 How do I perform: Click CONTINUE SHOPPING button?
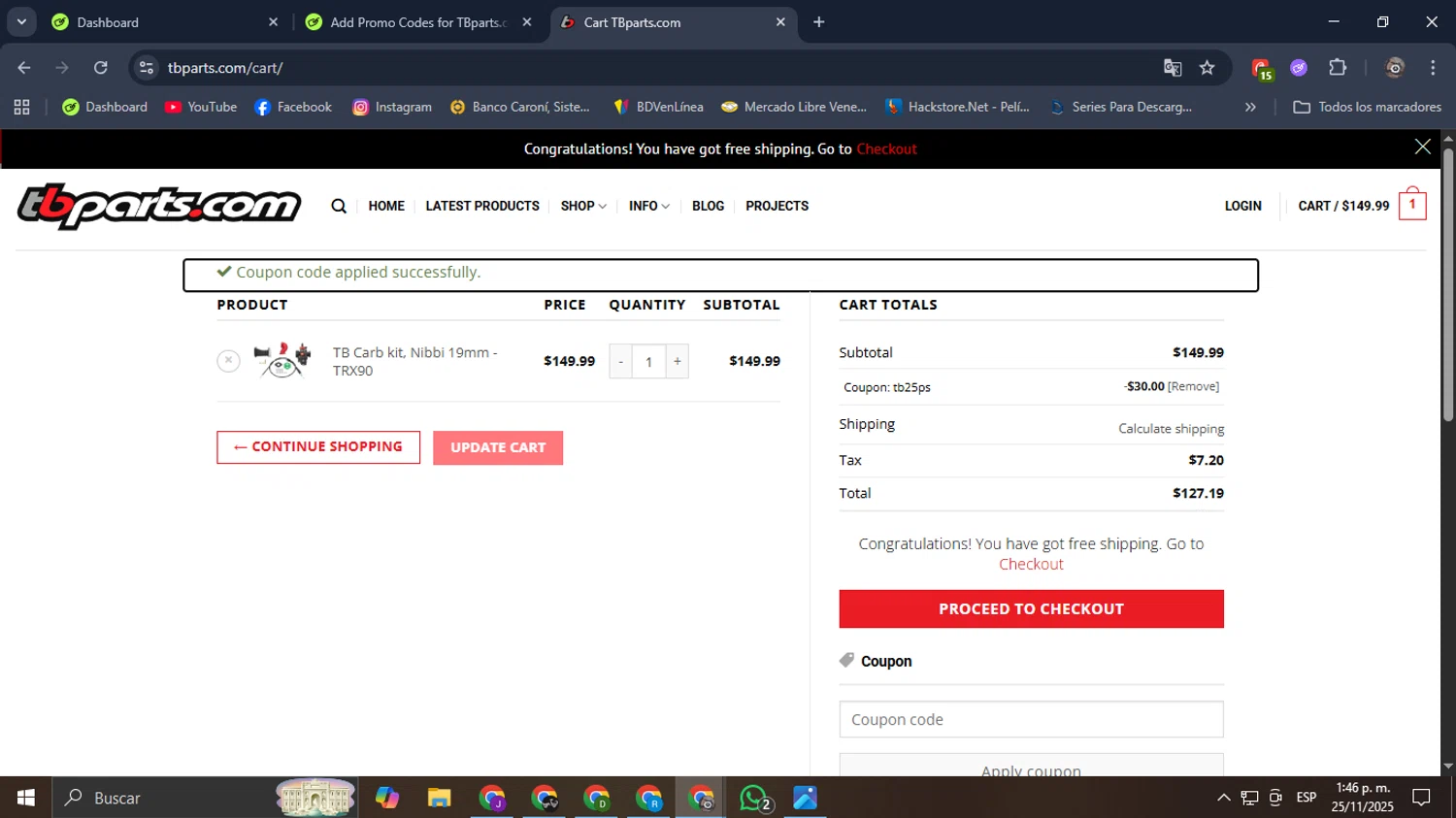point(318,447)
